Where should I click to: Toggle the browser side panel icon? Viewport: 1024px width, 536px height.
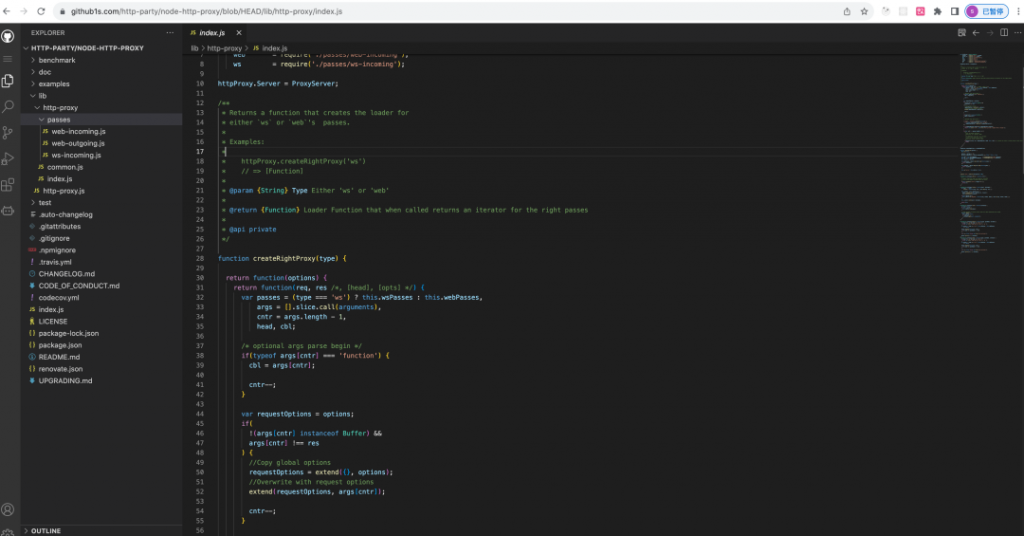tap(955, 11)
